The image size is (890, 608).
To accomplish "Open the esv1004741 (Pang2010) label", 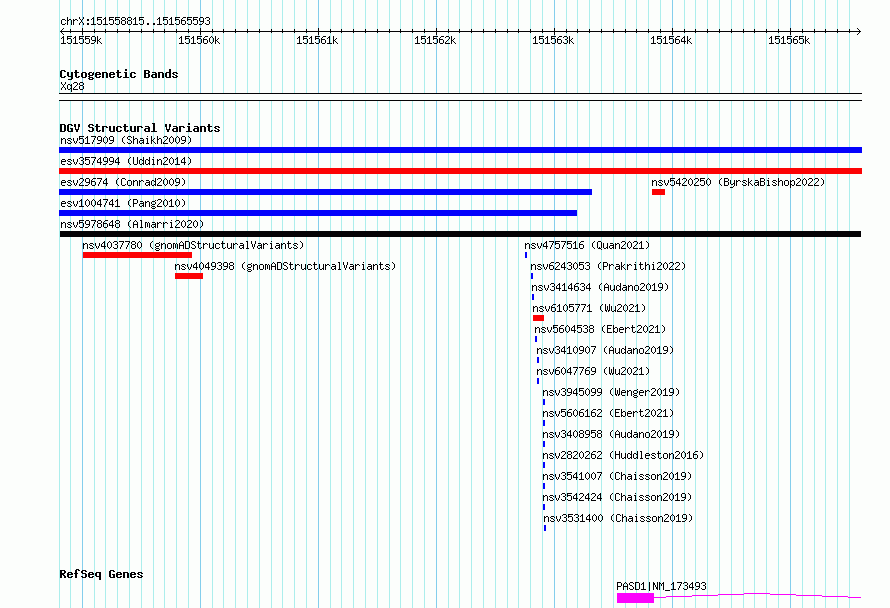I will [123, 203].
